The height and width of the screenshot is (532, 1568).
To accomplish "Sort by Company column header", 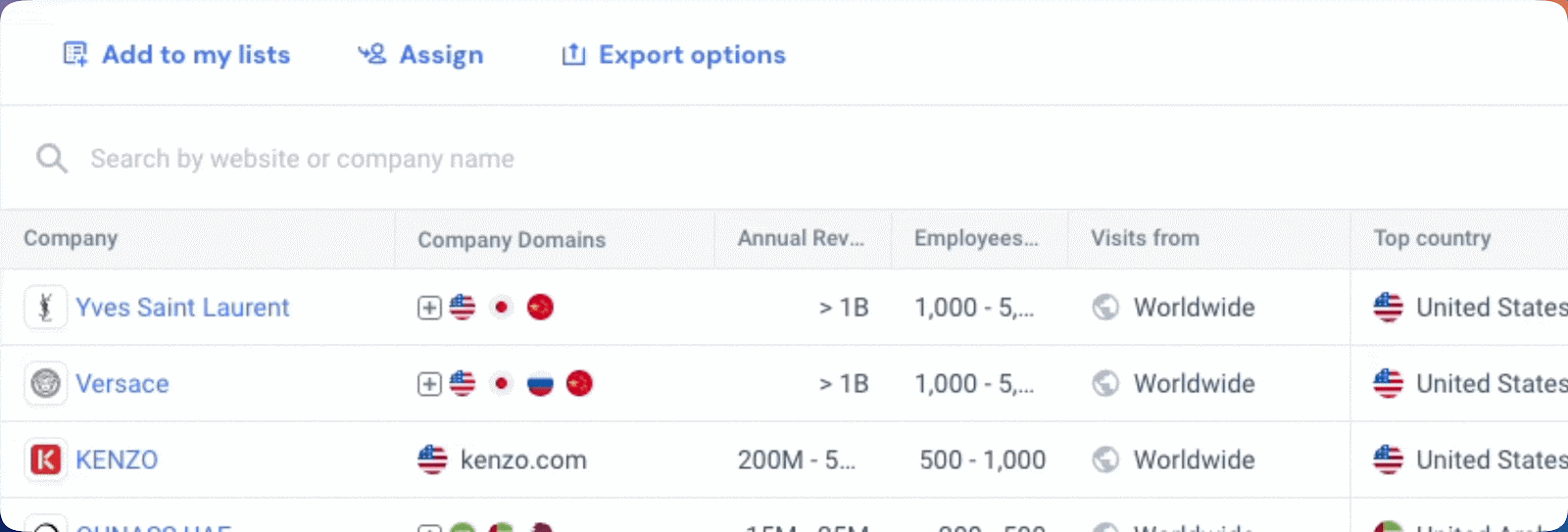I will click(x=71, y=238).
